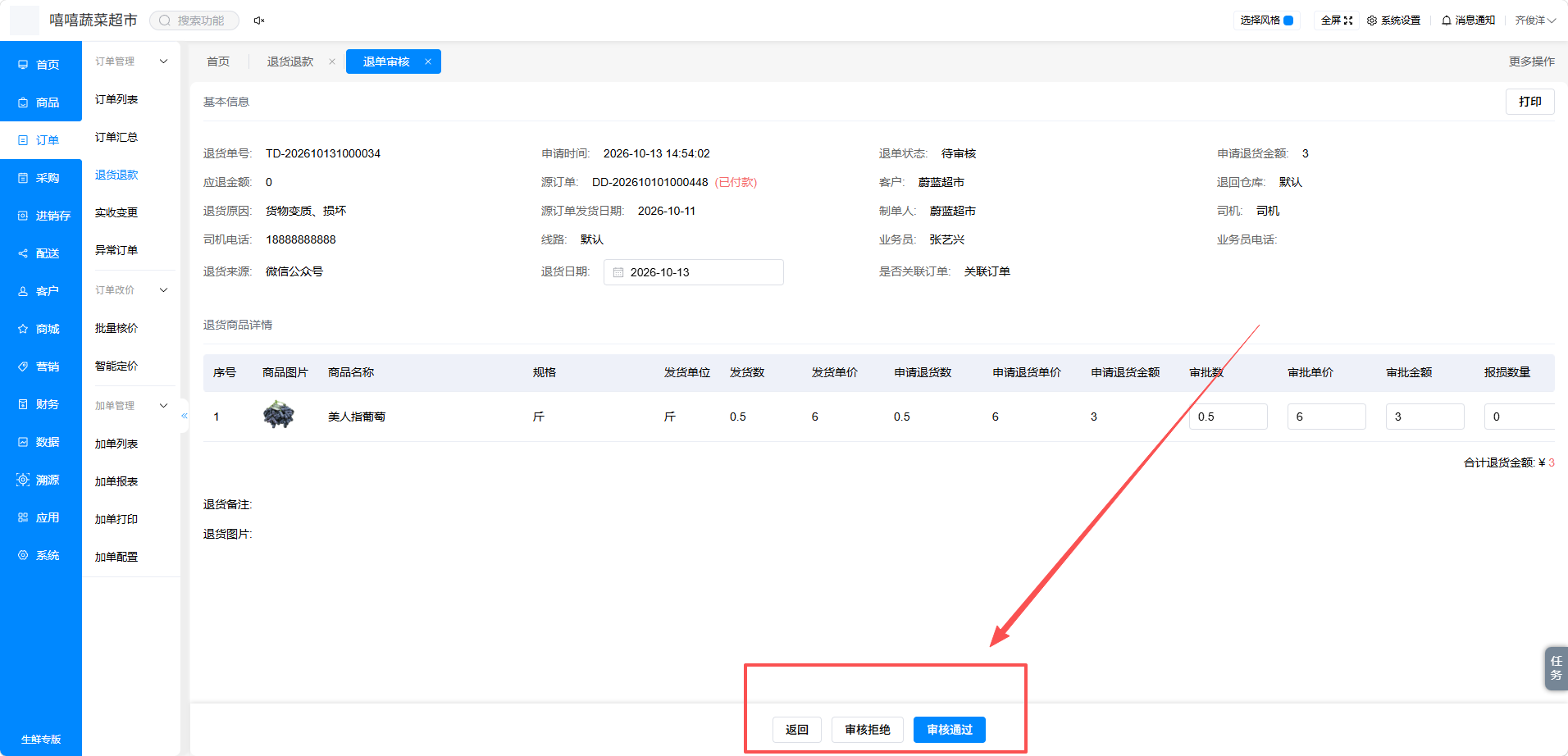Open the 溯源 traceability sidebar item
The height and width of the screenshot is (756, 1568).
[41, 480]
